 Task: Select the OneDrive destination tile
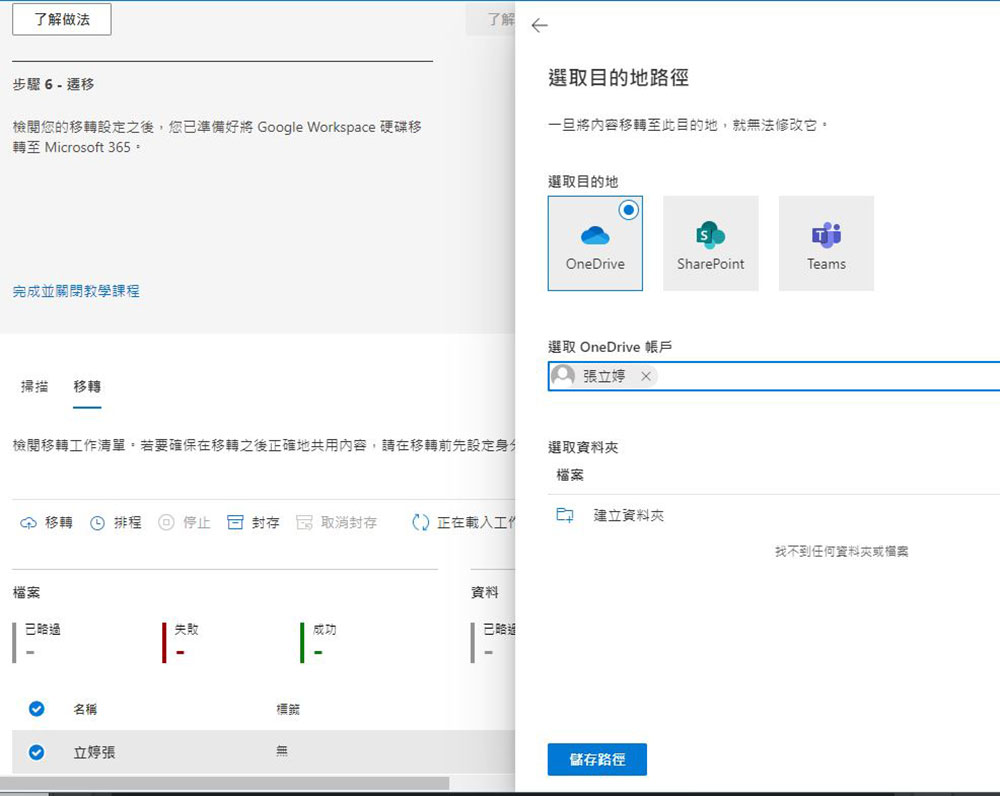(x=595, y=243)
